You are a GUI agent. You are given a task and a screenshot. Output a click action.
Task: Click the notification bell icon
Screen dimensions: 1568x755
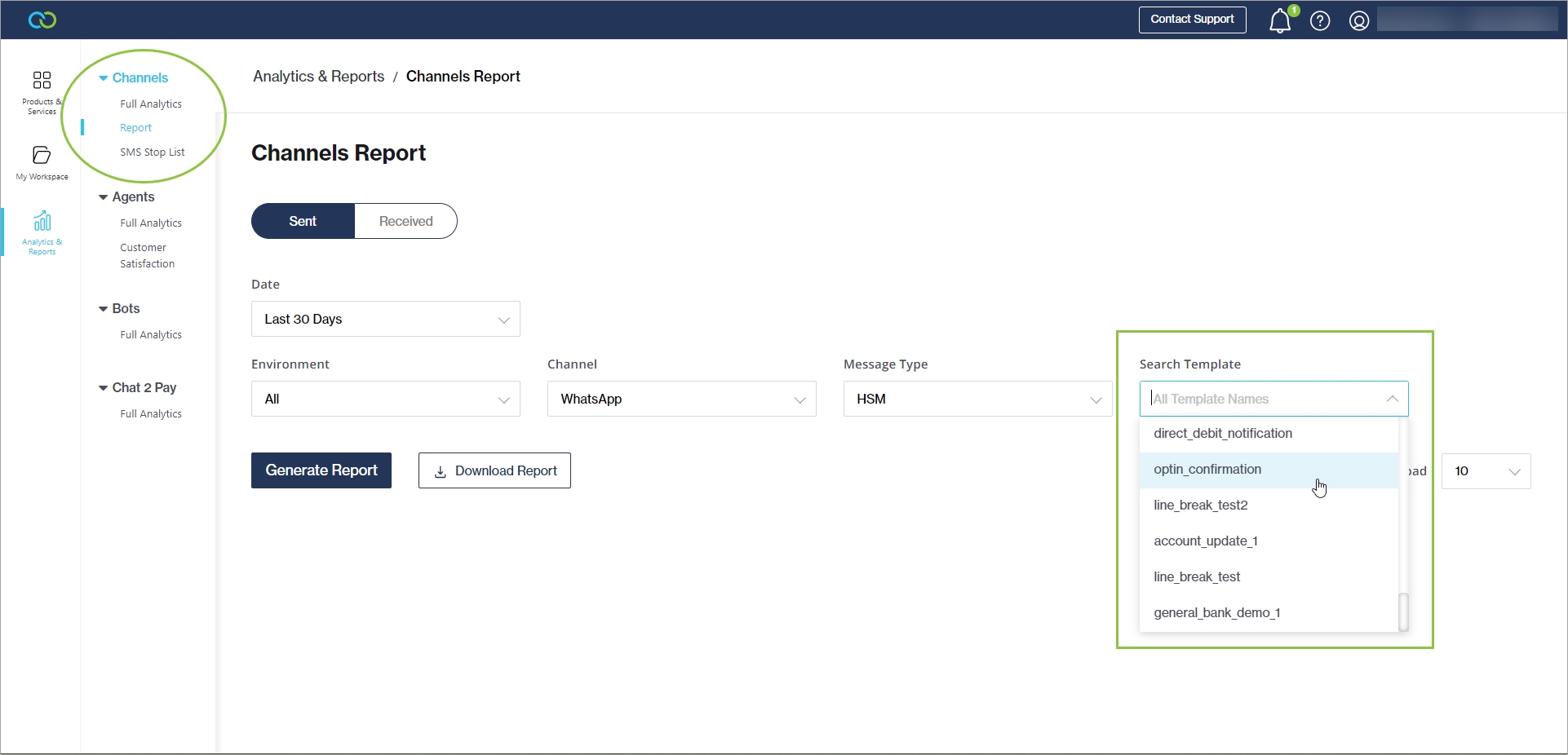pos(1279,21)
